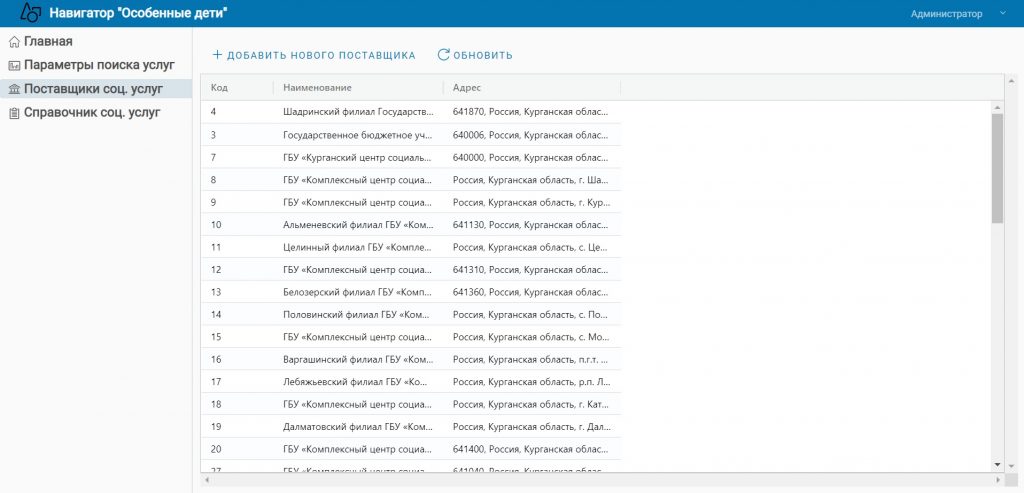The width and height of the screenshot is (1024, 493).
Task: Click Добавить нового поставщика button
Action: (x=314, y=56)
